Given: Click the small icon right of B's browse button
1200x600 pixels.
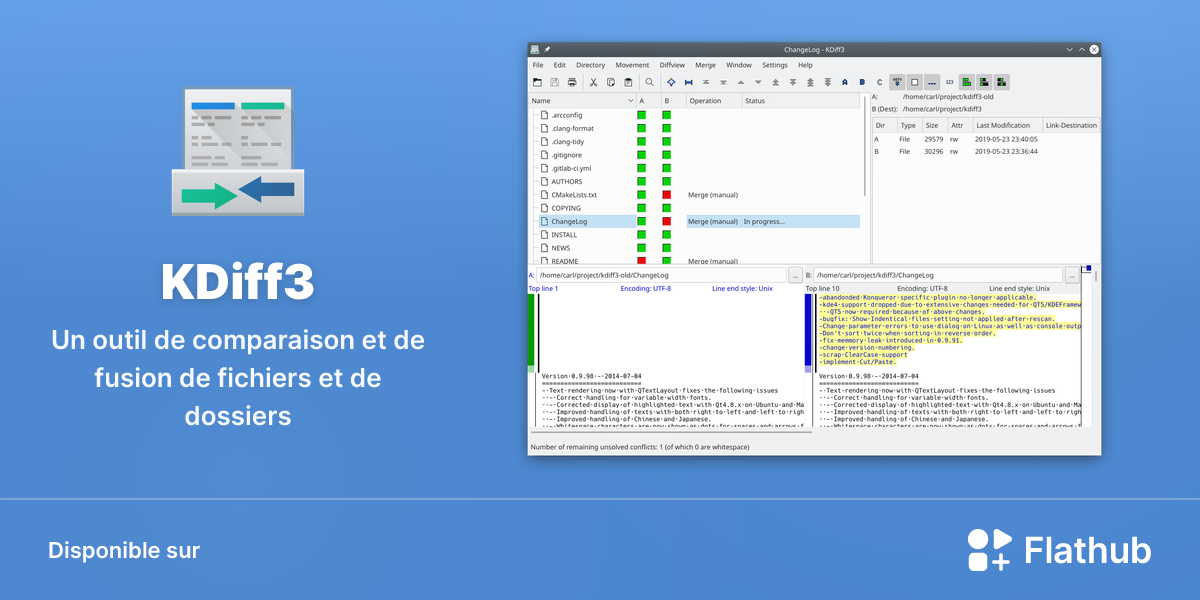Looking at the screenshot, I should (x=1086, y=270).
